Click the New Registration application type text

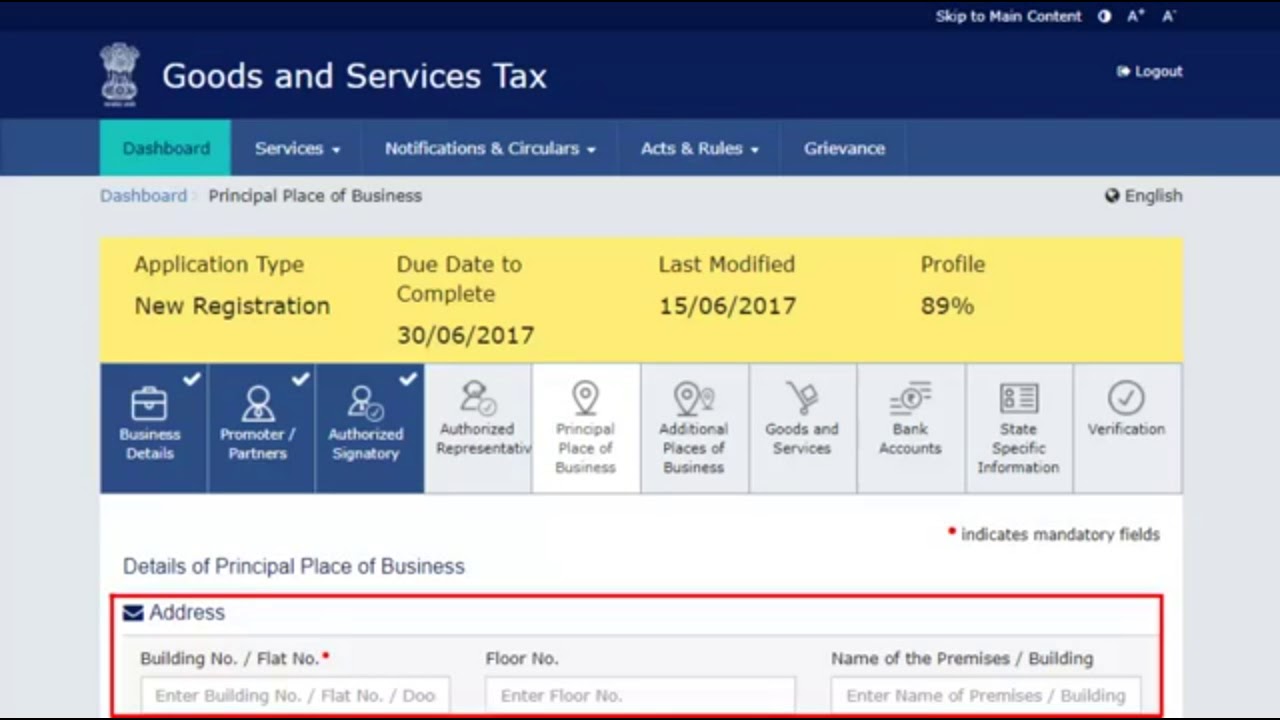tap(232, 306)
